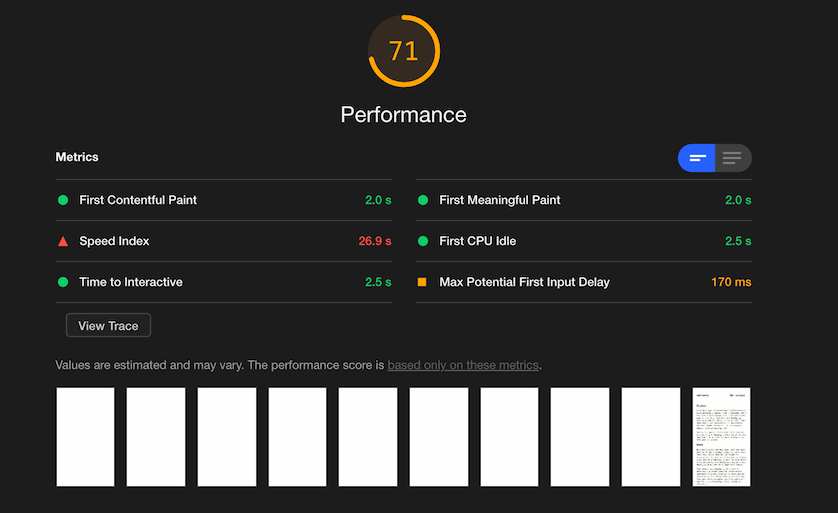The image size is (838, 513).
Task: Click the View Trace button
Action: [x=108, y=325]
